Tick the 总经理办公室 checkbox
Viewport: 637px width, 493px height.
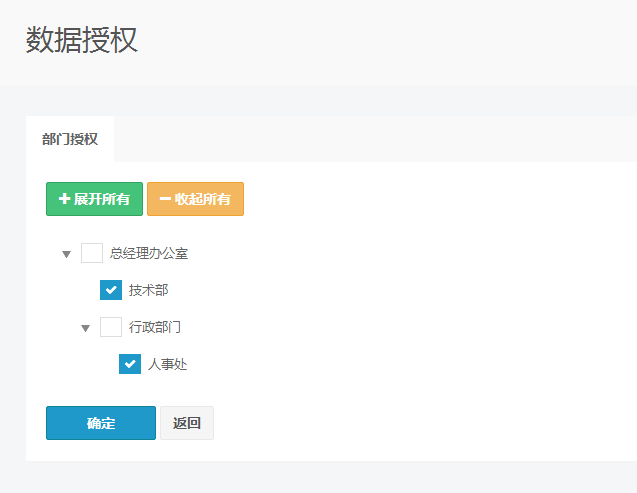click(92, 253)
